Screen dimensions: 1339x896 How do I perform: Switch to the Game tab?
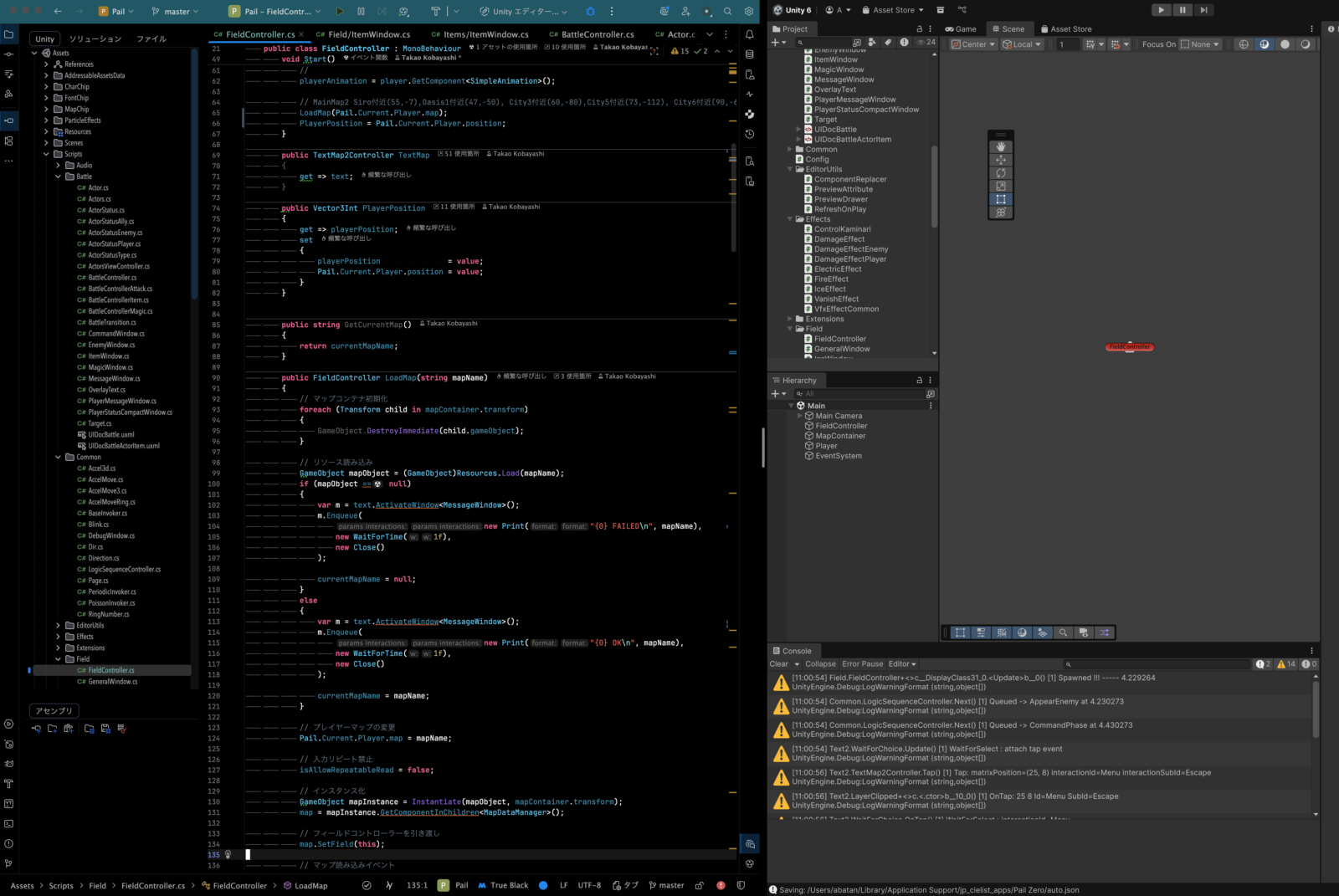coord(961,28)
